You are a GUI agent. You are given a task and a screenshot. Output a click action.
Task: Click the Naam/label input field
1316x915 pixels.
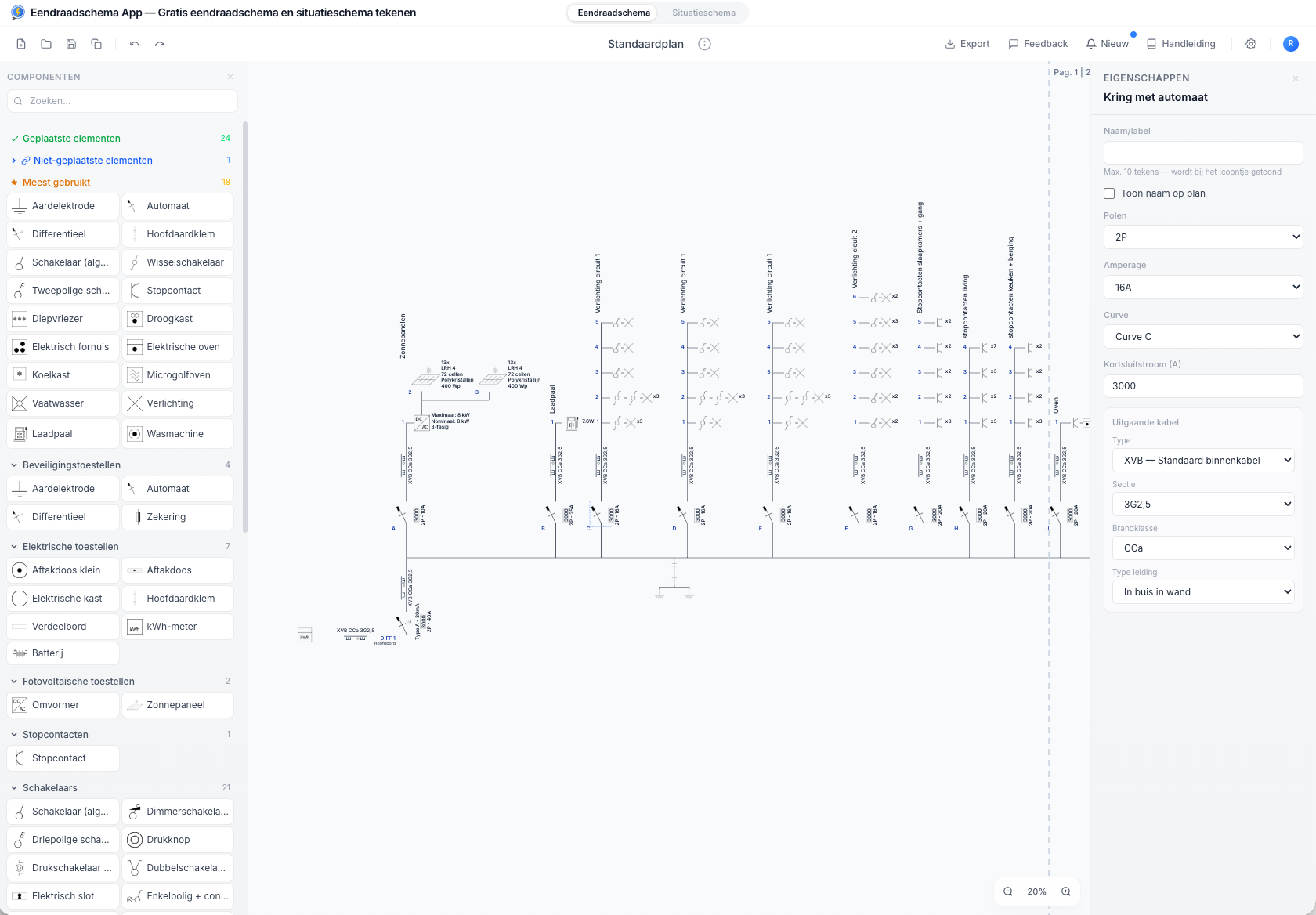point(1203,153)
